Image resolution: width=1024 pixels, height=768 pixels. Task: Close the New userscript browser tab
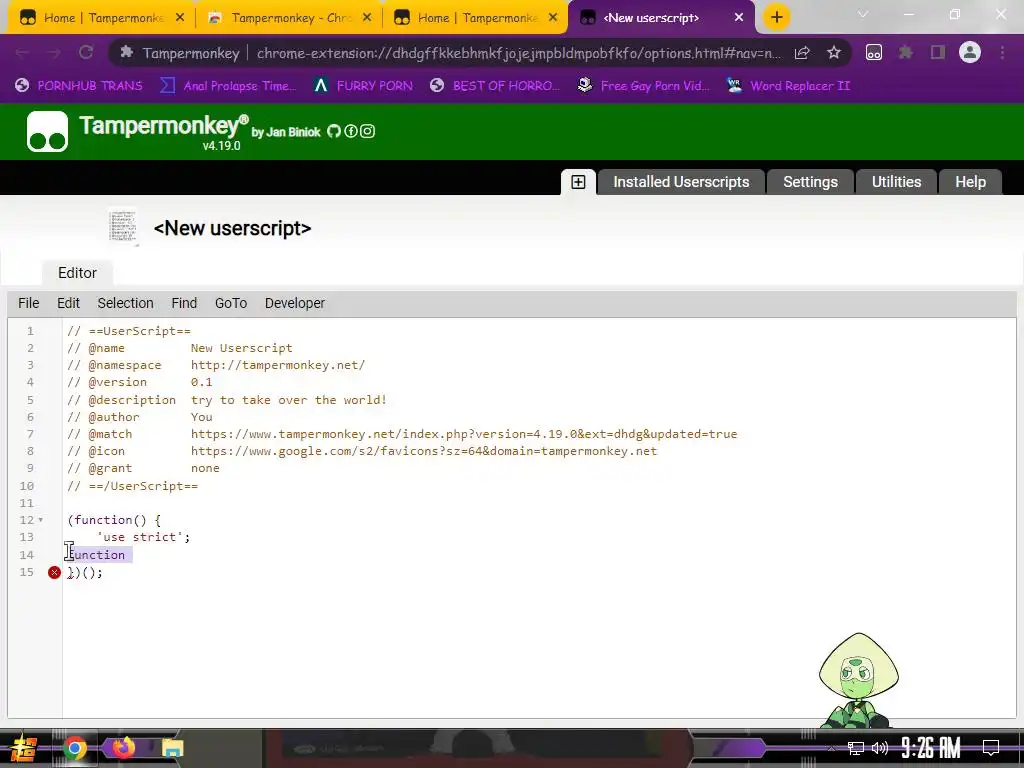[739, 18]
